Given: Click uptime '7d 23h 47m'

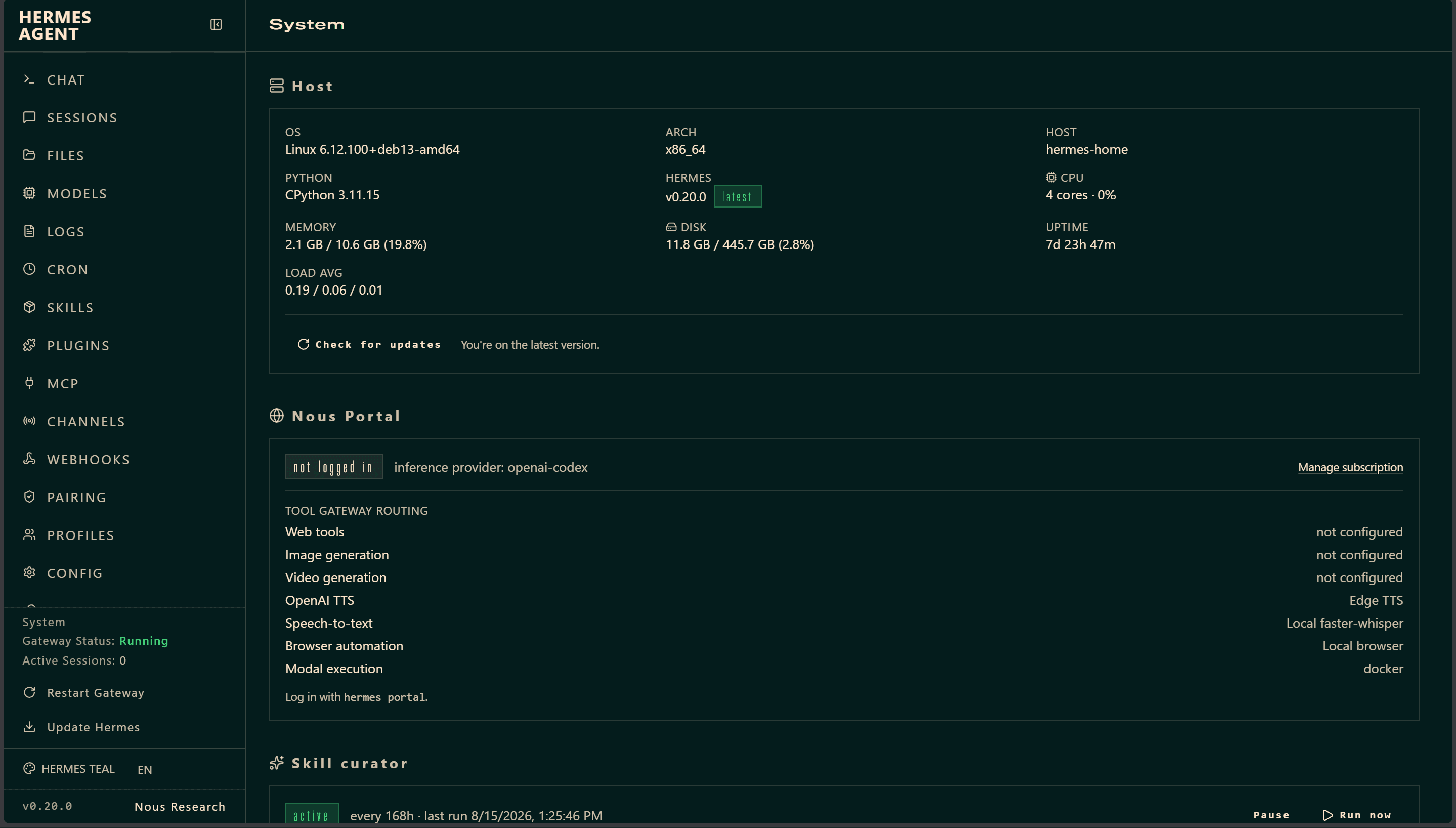Looking at the screenshot, I should coord(1080,244).
